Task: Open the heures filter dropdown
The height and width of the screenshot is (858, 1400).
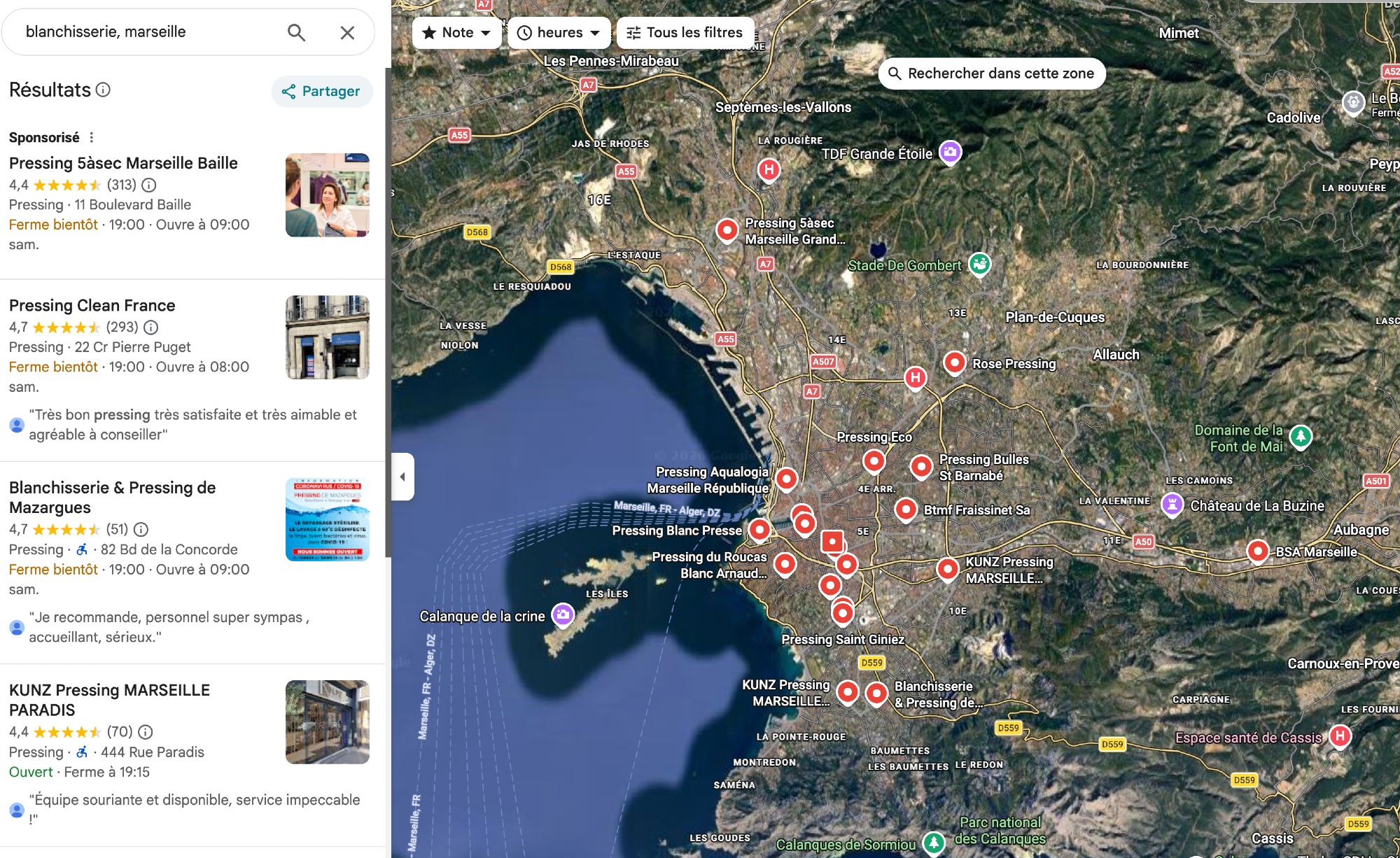Action: [x=559, y=32]
